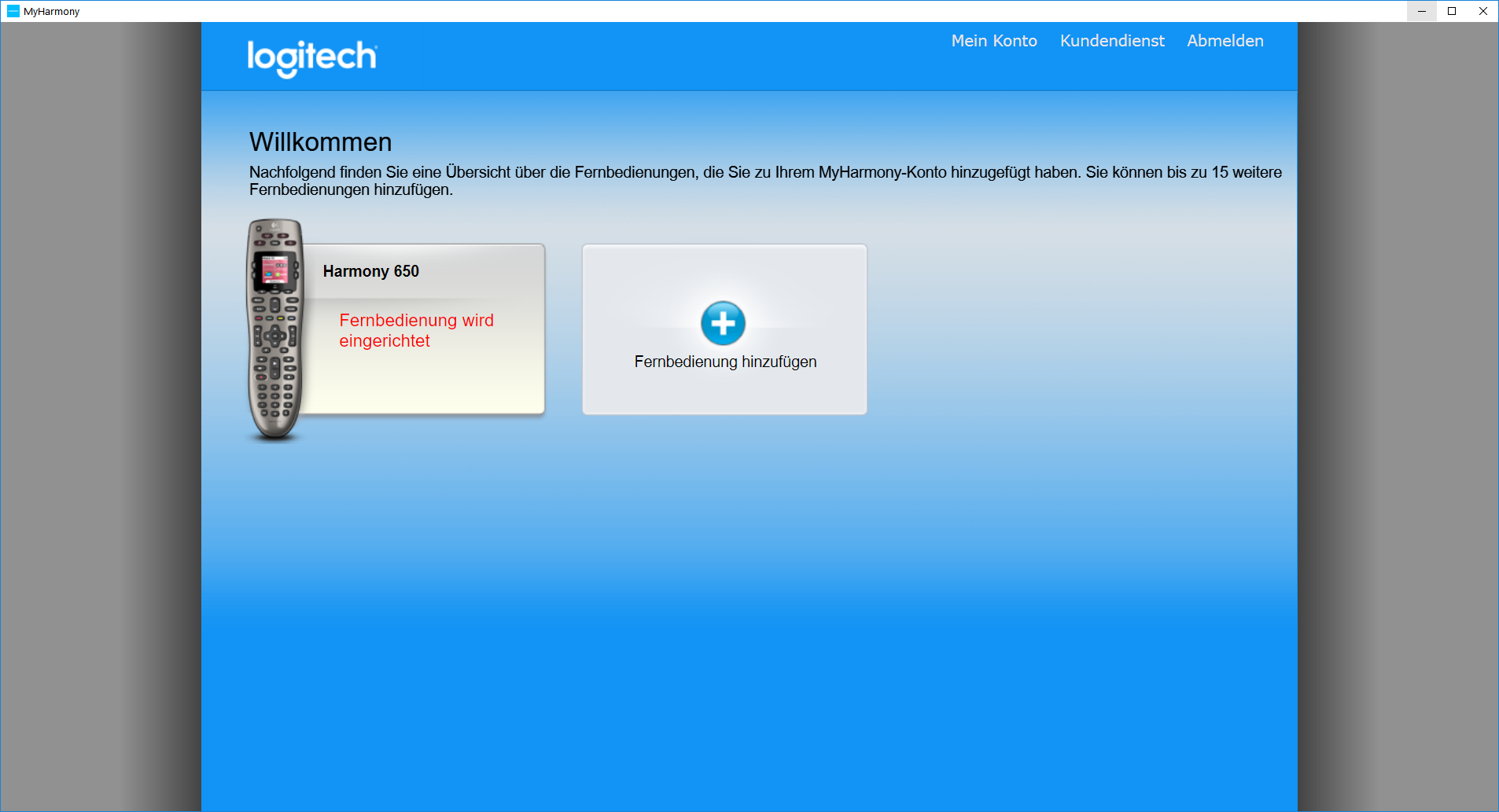Click the 'Fernbedienung hinzufügen' label
1499x812 pixels.
coord(725,362)
